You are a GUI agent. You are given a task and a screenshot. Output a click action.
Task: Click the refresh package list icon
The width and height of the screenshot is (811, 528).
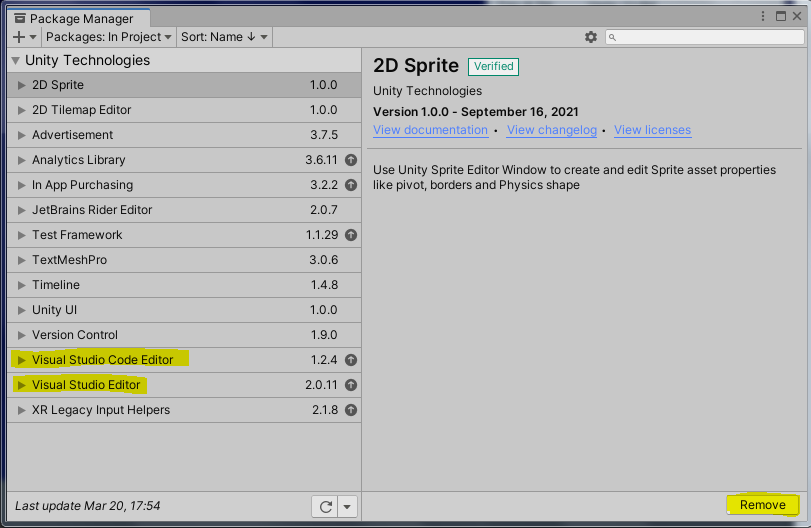click(x=325, y=506)
